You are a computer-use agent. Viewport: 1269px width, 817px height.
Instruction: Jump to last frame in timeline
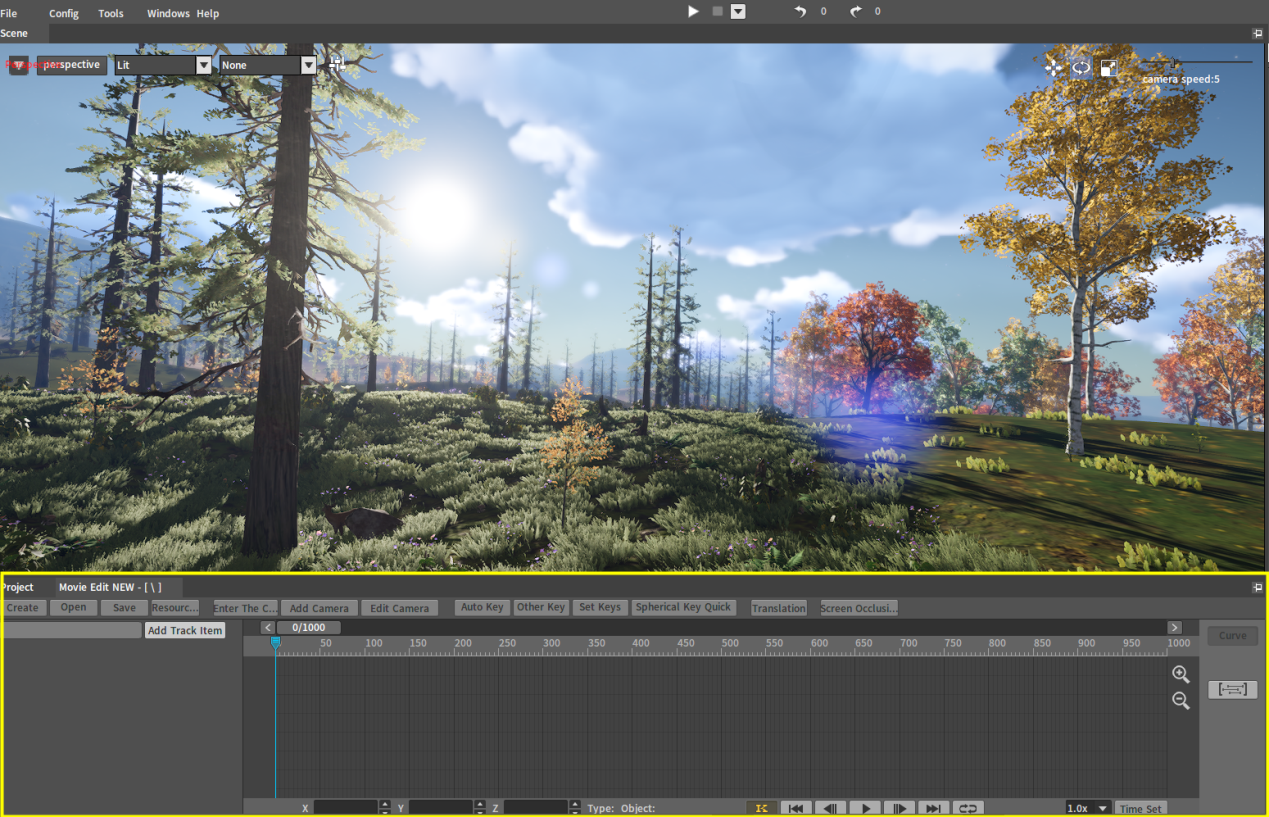click(932, 808)
